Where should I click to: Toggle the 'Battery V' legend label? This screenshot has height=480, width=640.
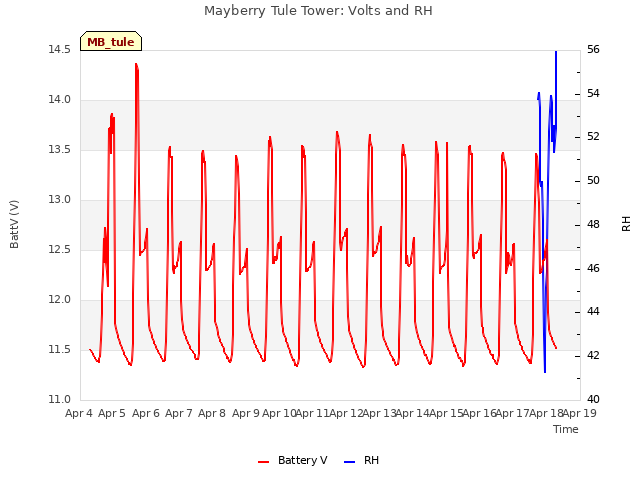tap(302, 460)
